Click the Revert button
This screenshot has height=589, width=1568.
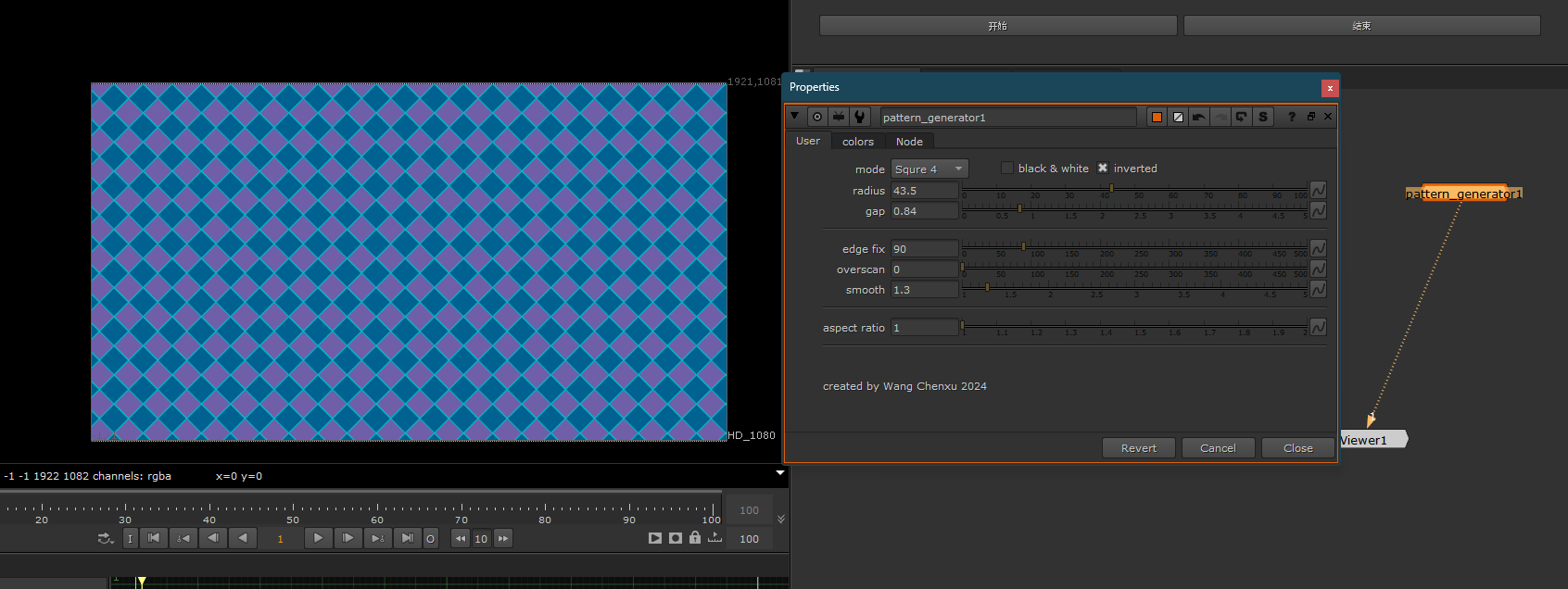(1138, 448)
